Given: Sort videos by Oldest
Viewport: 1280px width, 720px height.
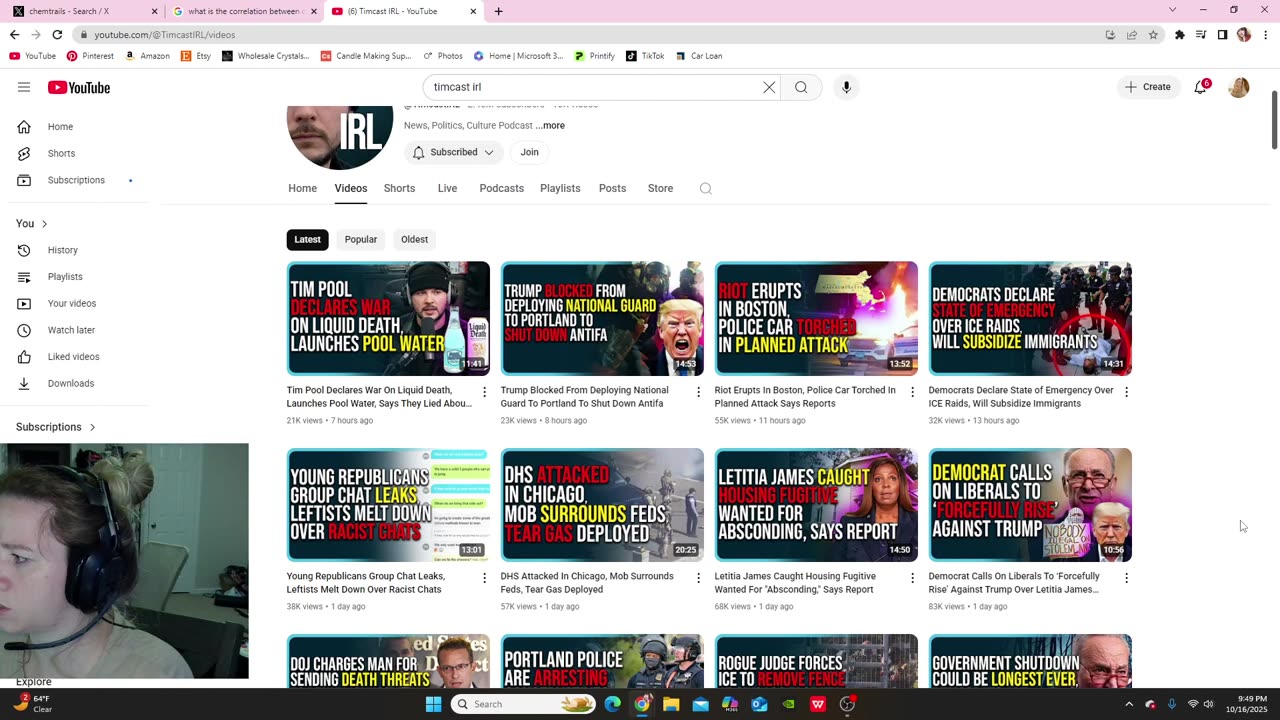Looking at the screenshot, I should (414, 240).
